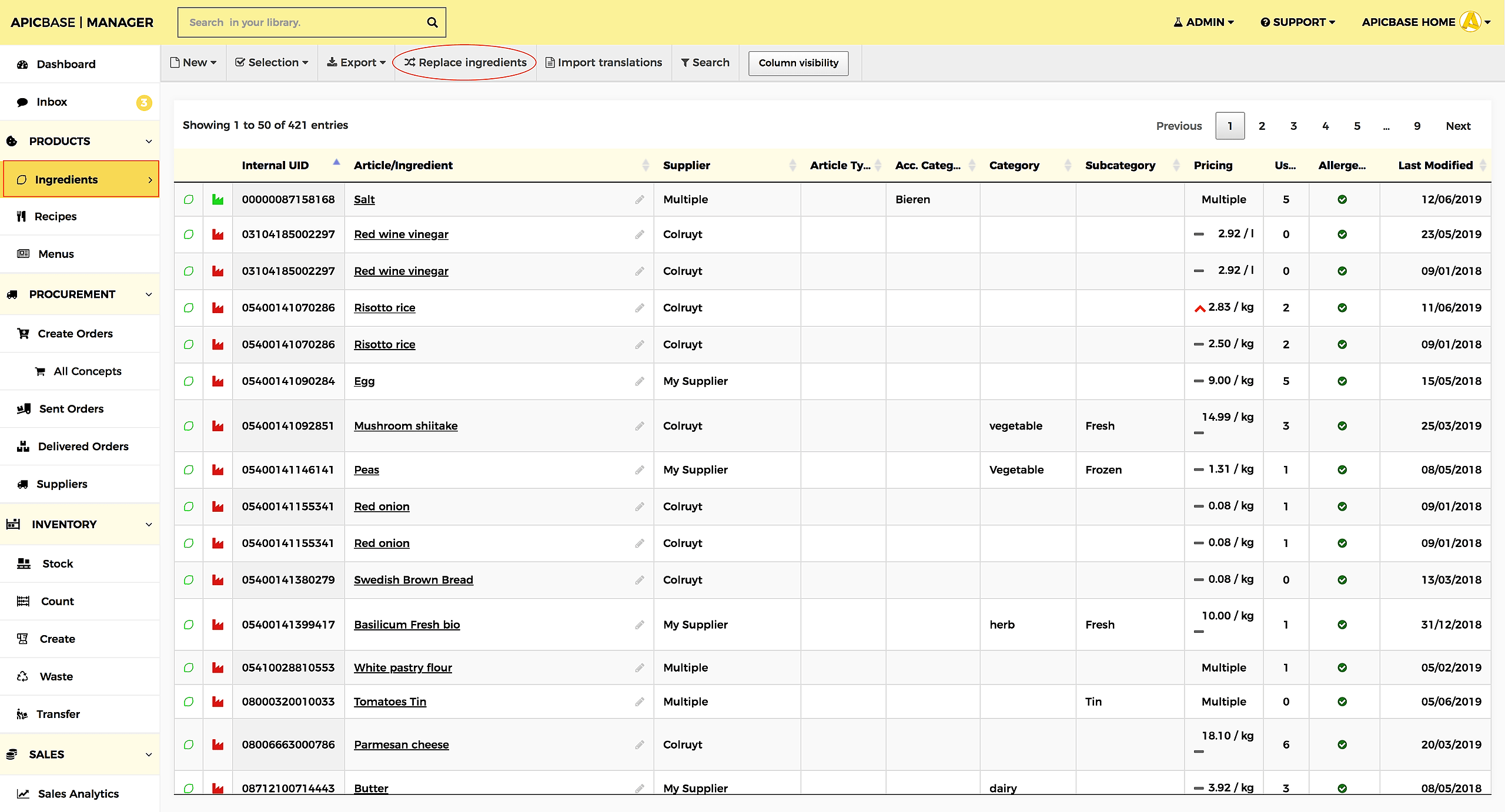Open Waste from the sidebar
The image size is (1505, 812).
pos(56,676)
